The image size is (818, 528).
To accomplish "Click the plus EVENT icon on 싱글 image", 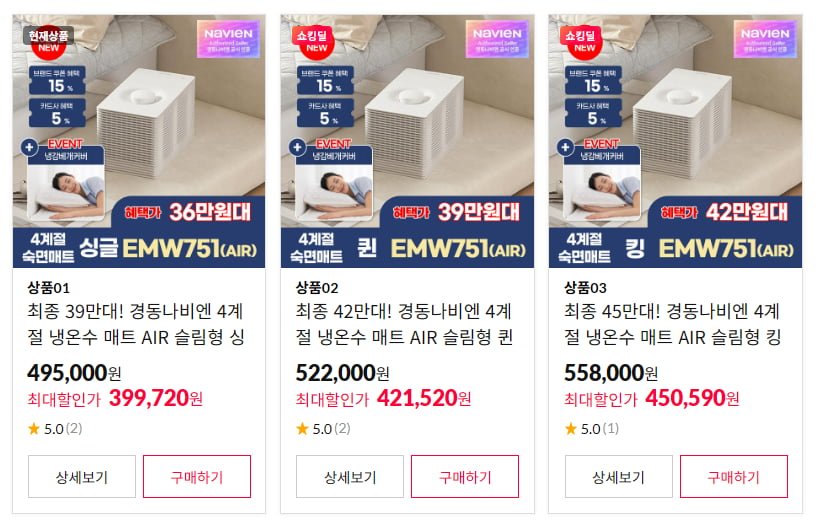I will pos(29,148).
